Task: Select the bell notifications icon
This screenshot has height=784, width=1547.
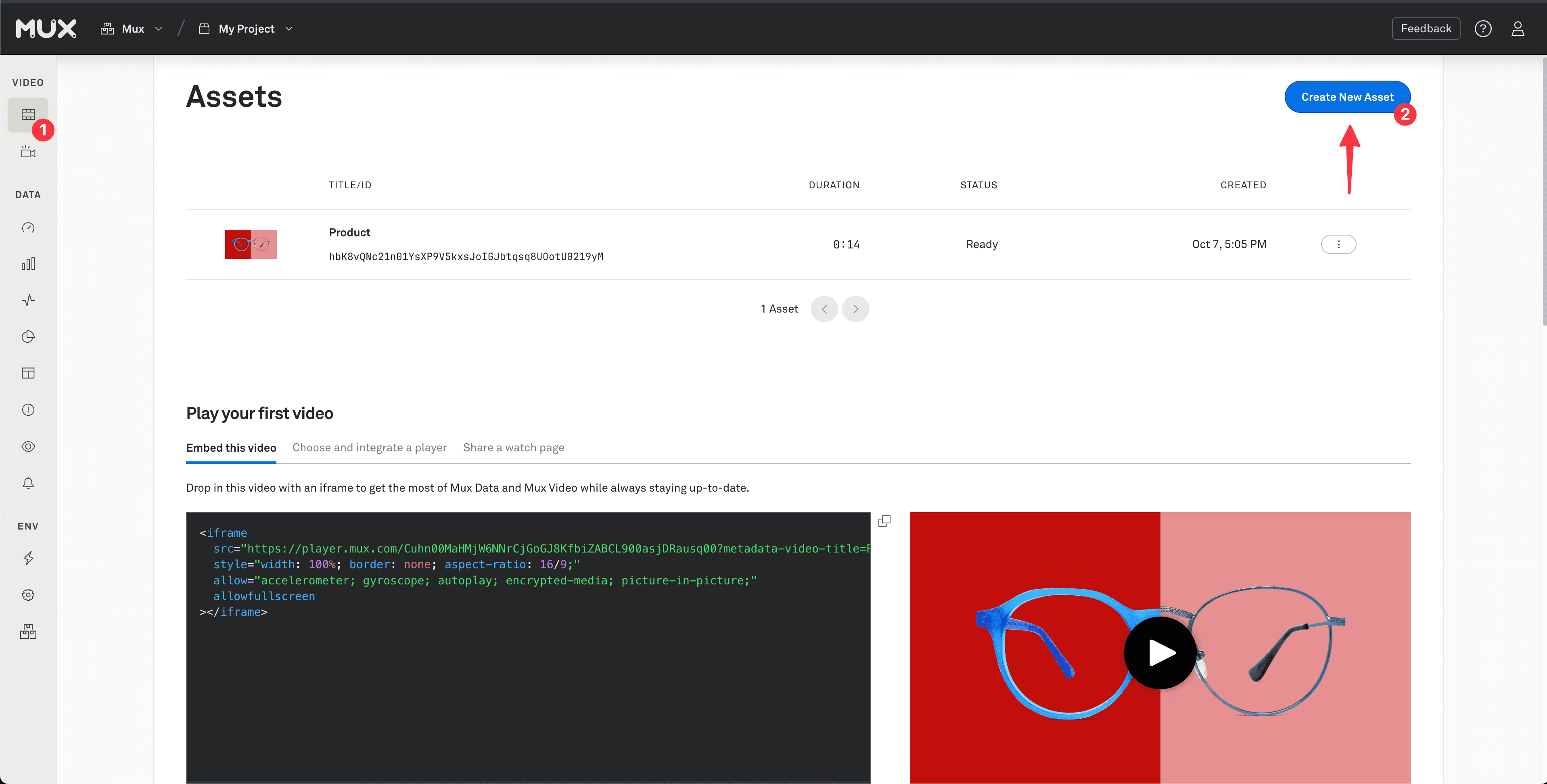Action: (28, 483)
